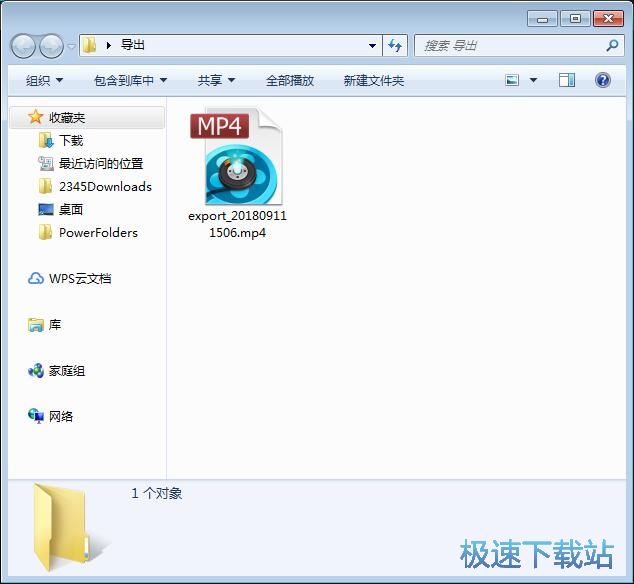Select 家庭组 in the navigation pane
The width and height of the screenshot is (634, 584).
click(67, 371)
